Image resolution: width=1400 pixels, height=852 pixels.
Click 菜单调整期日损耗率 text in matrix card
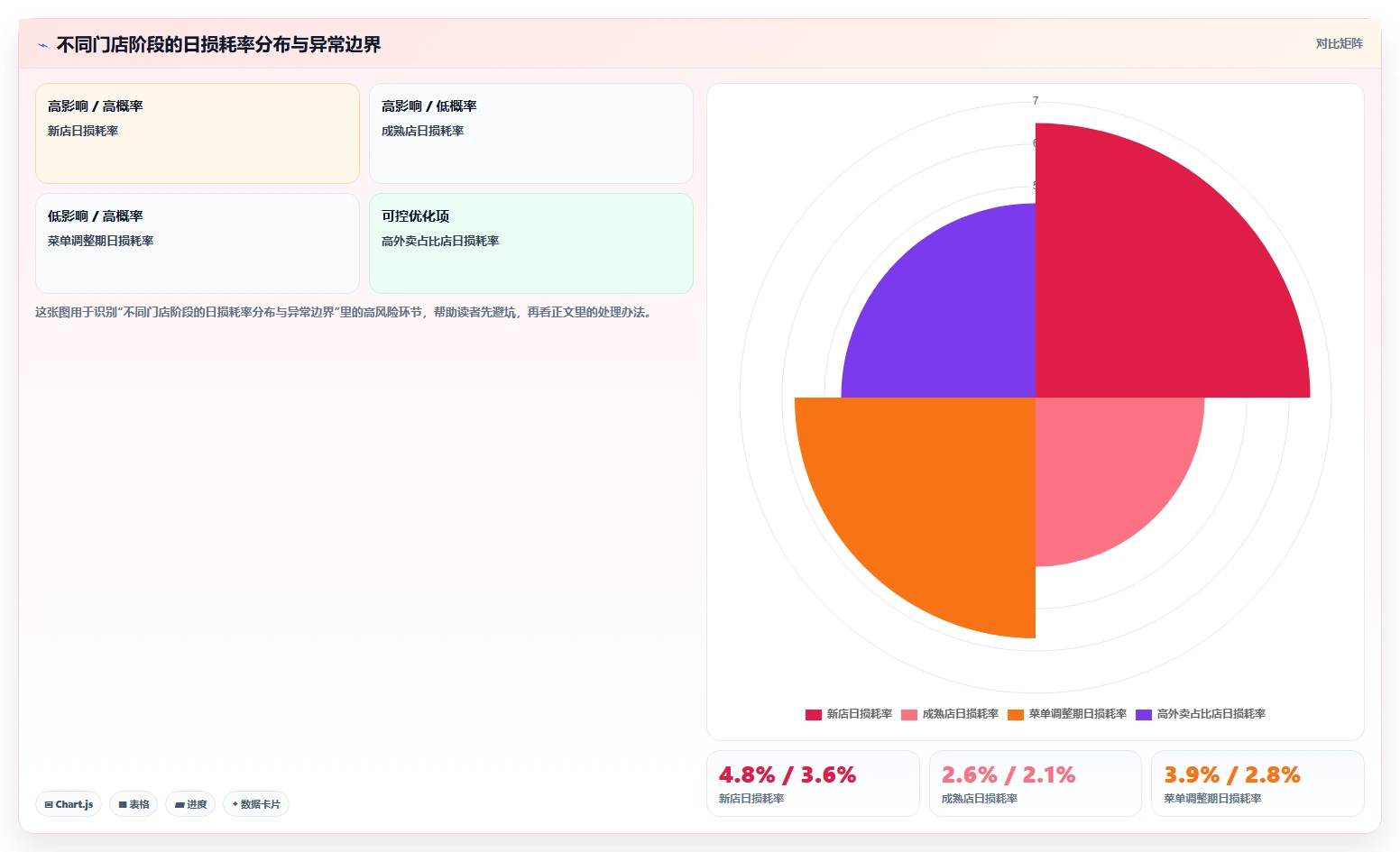pyautogui.click(x=100, y=241)
